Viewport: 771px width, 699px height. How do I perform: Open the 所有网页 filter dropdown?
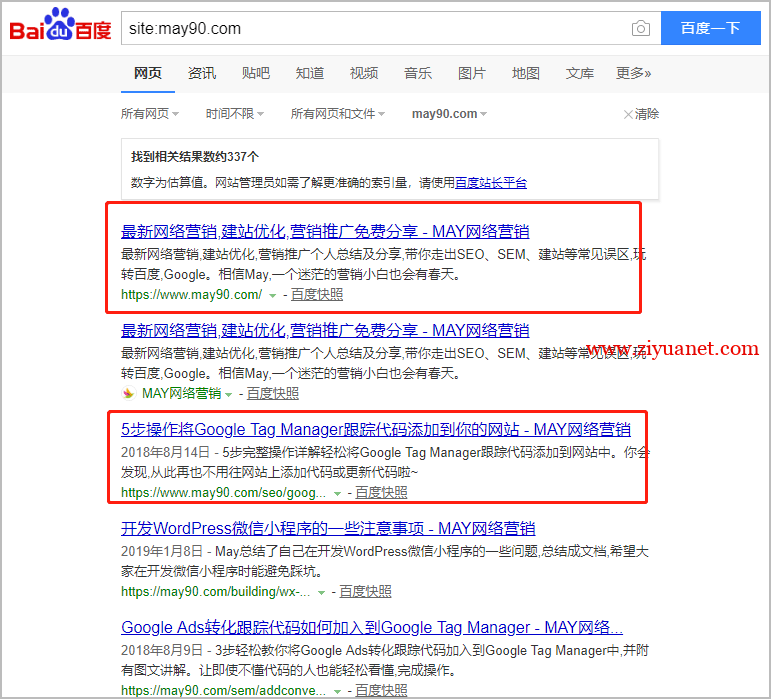[150, 114]
